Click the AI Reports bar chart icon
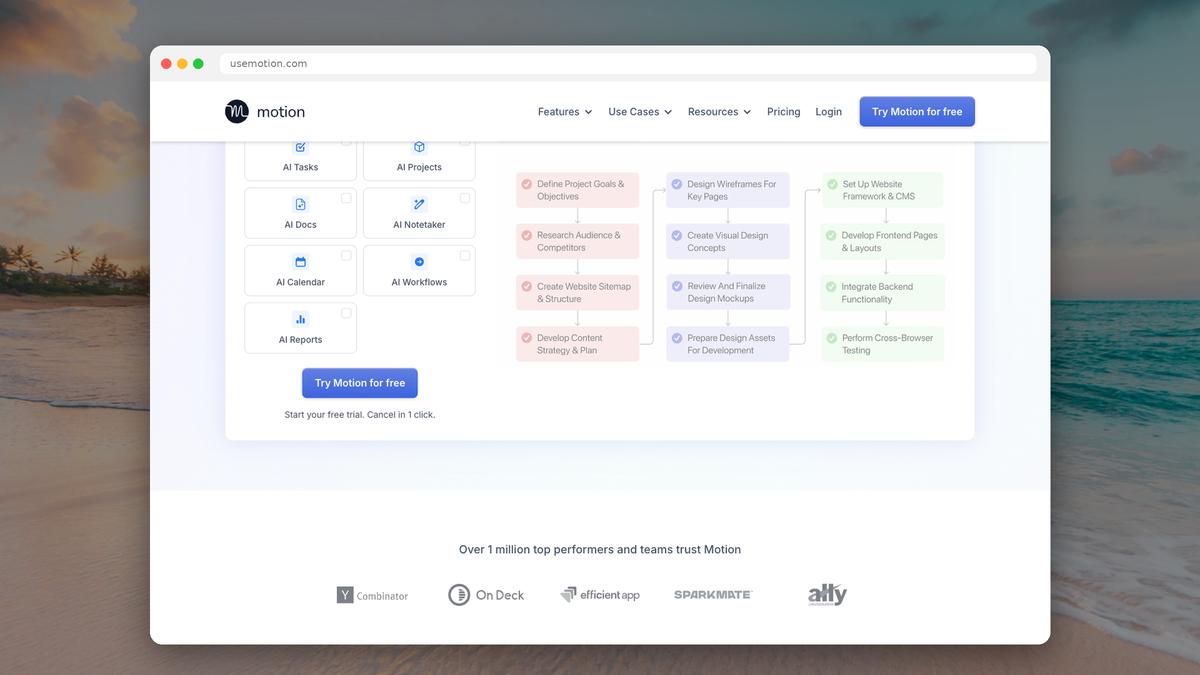The image size is (1200, 675). (300, 318)
